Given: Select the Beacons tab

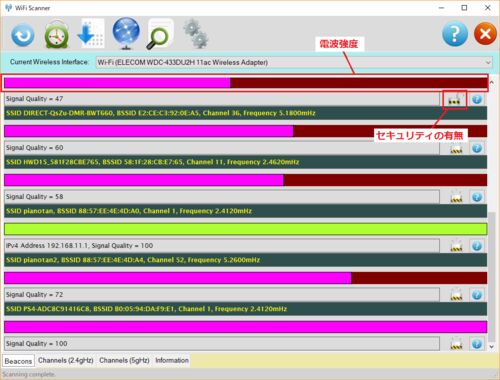Looking at the screenshot, I should point(18,361).
